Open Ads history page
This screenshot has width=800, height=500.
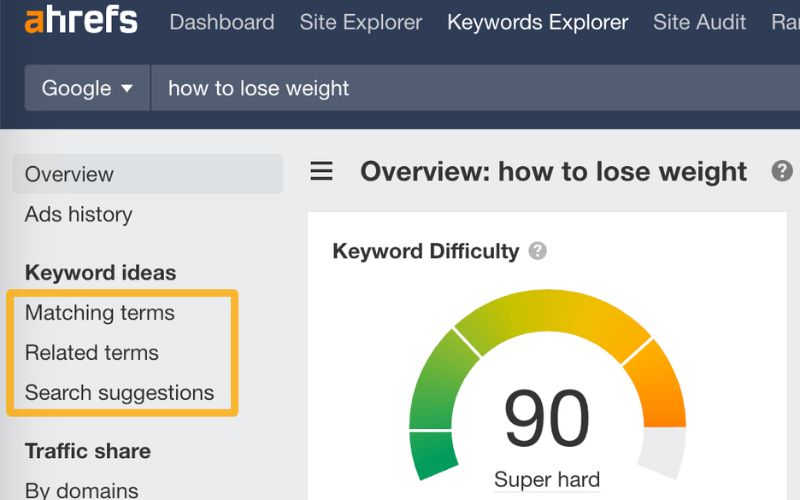[79, 214]
